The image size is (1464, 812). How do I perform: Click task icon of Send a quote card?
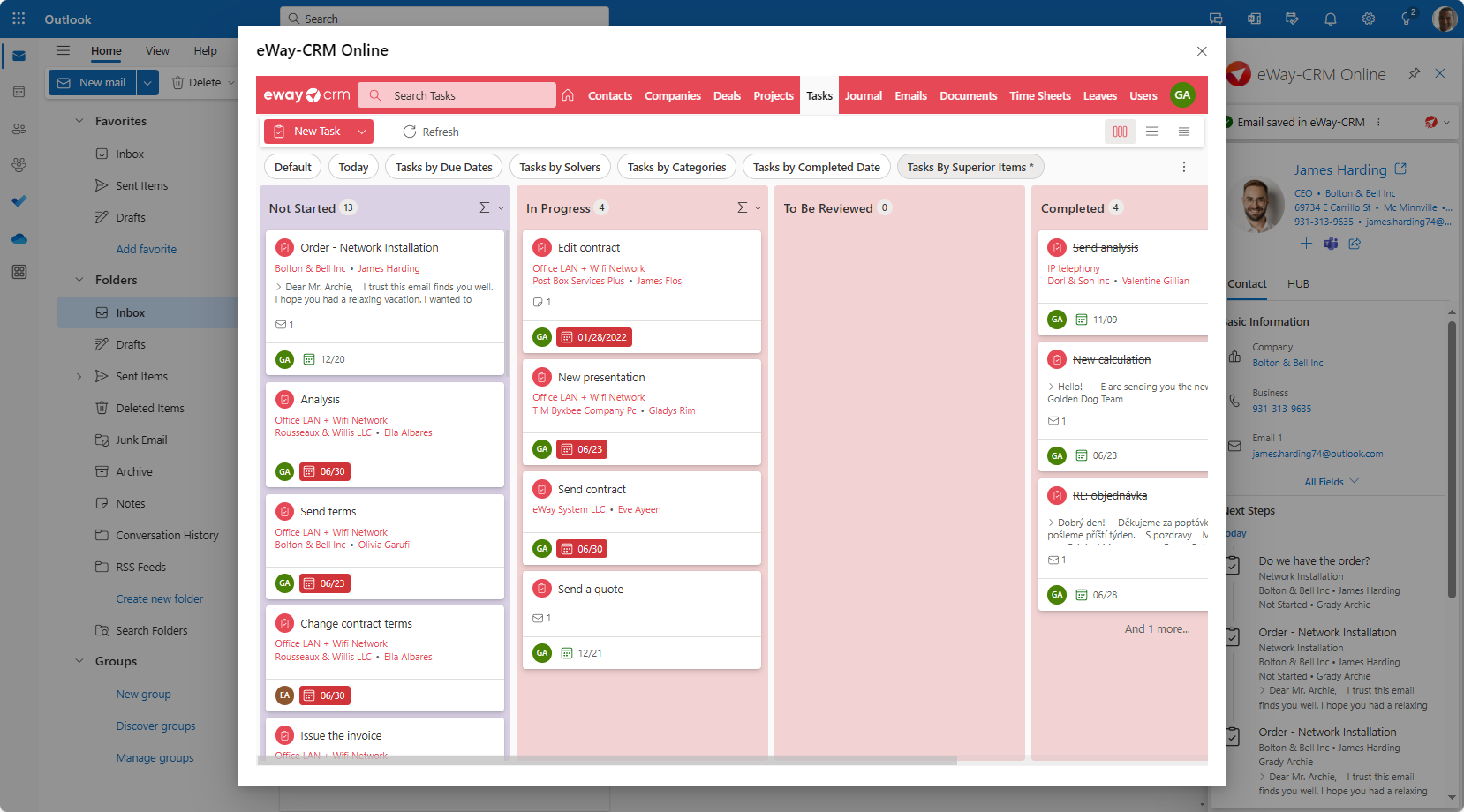coord(542,590)
